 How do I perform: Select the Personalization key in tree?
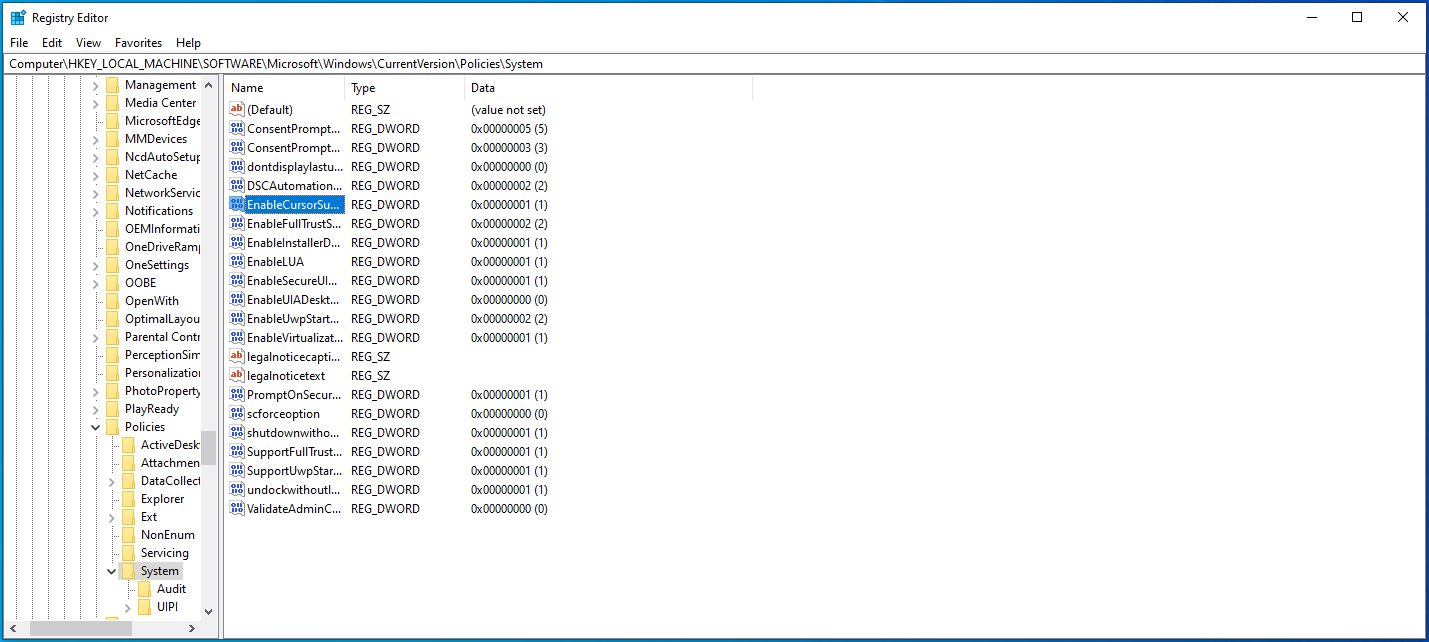click(162, 373)
